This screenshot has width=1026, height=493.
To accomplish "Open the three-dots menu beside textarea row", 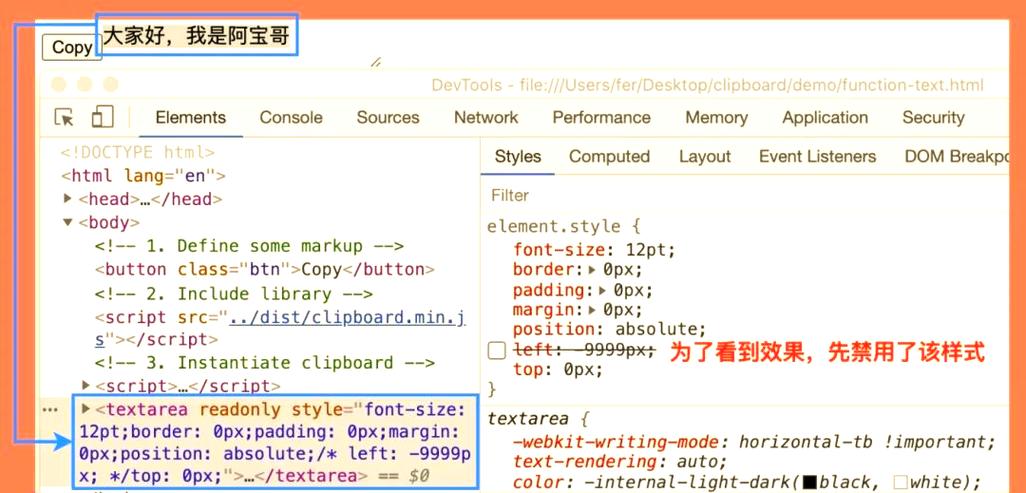I will [50, 410].
